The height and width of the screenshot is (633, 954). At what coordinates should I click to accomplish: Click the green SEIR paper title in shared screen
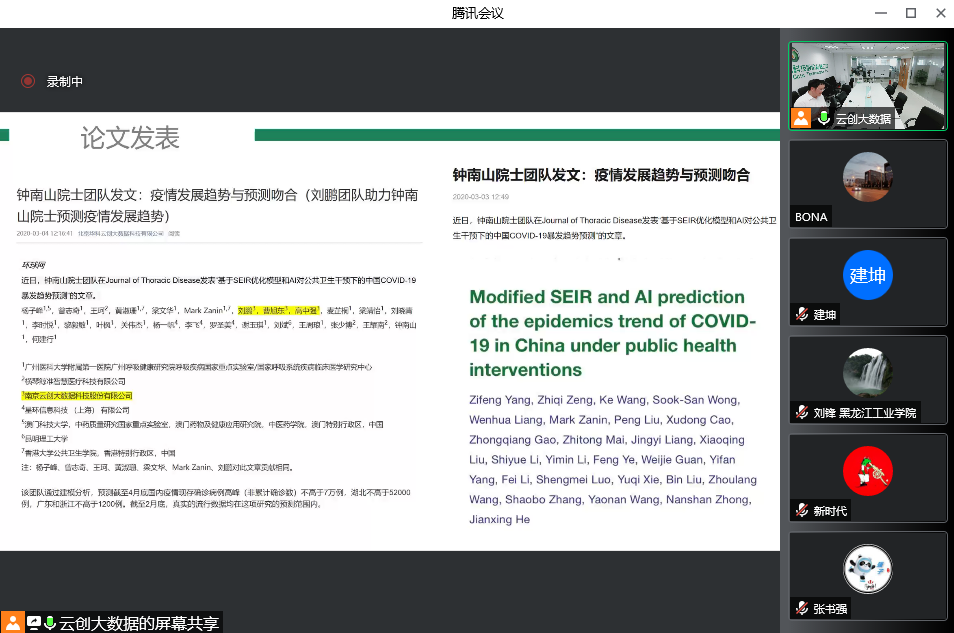click(607, 333)
